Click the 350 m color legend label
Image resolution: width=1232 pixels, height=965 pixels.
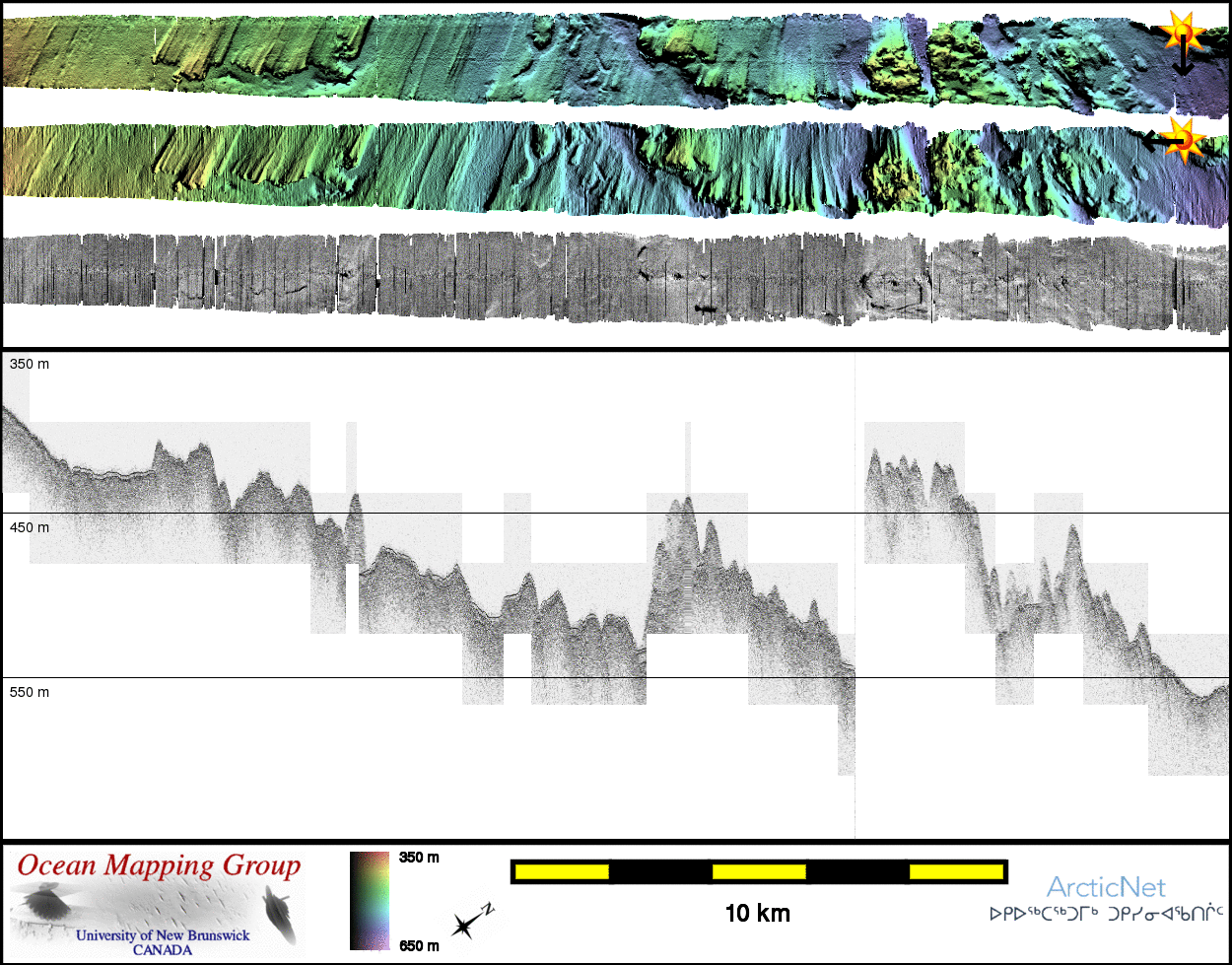click(419, 858)
